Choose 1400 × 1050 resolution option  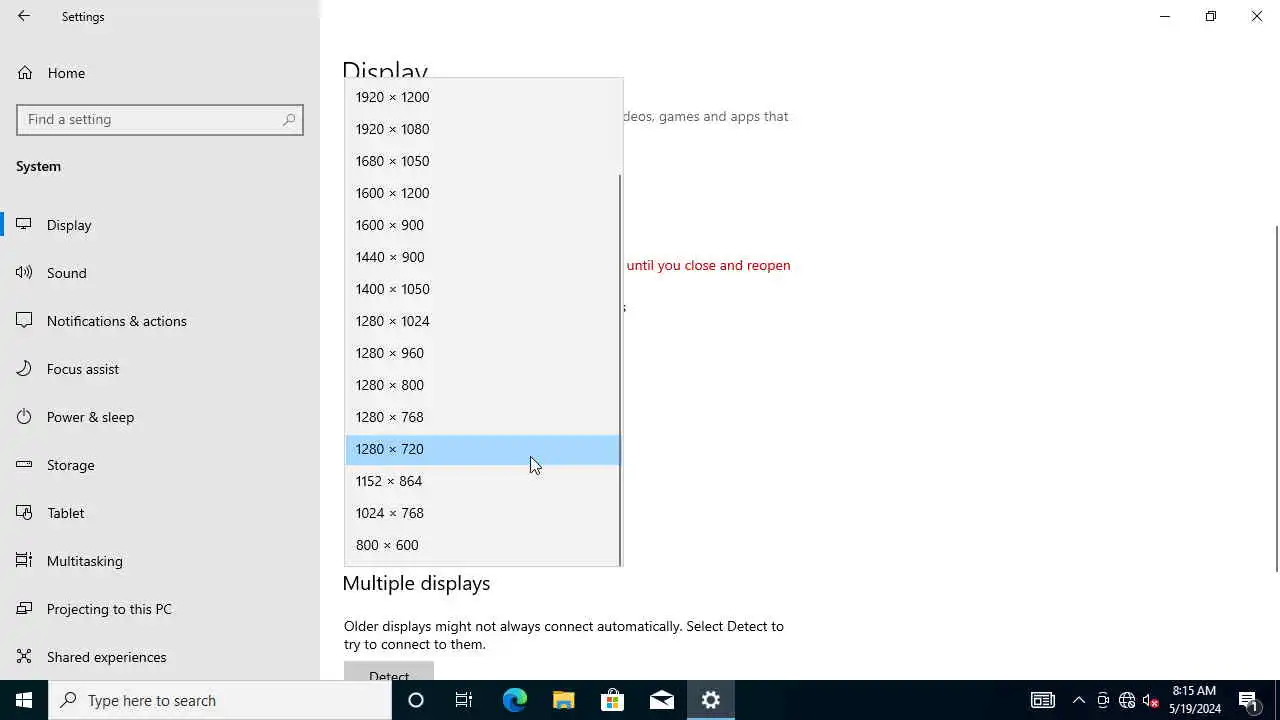click(483, 289)
